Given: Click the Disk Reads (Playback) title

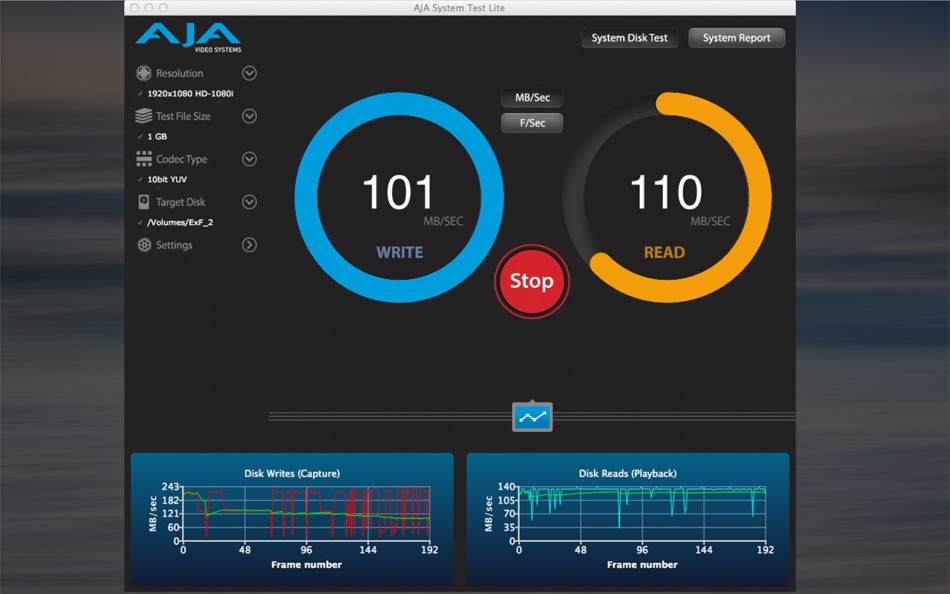Looking at the screenshot, I should click(628, 473).
